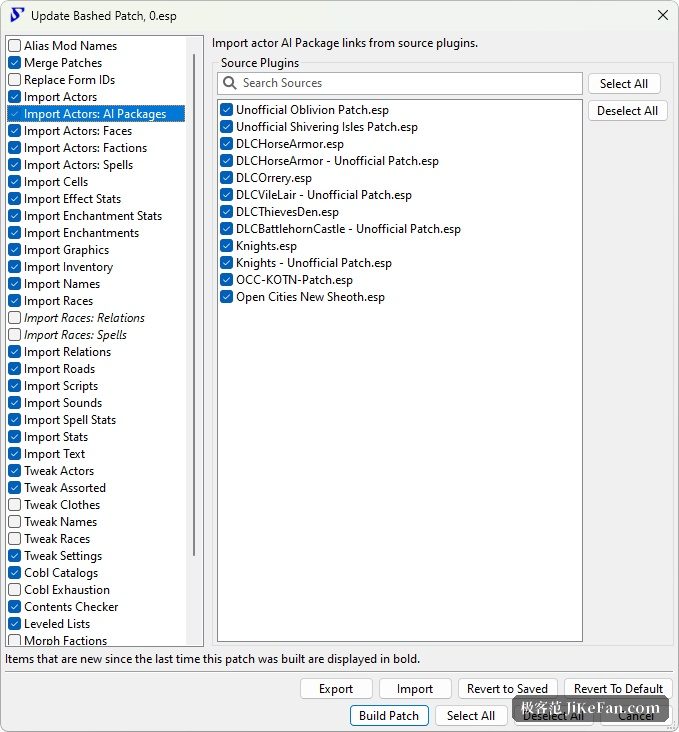This screenshot has height=732, width=679.
Task: Select the Import Enchantments row
Action: click(96, 233)
